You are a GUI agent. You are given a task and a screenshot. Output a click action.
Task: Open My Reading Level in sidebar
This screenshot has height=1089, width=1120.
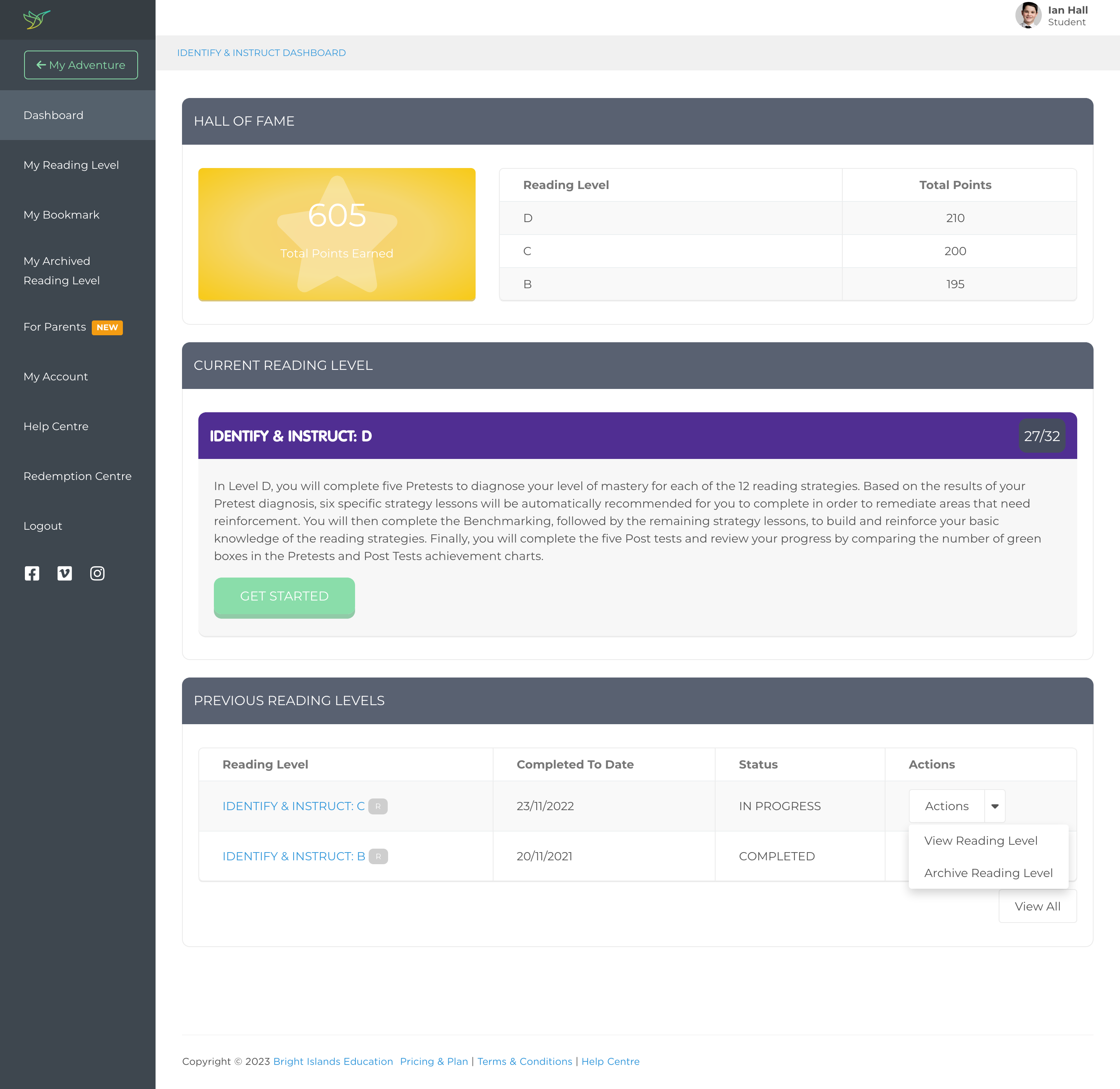tap(71, 165)
